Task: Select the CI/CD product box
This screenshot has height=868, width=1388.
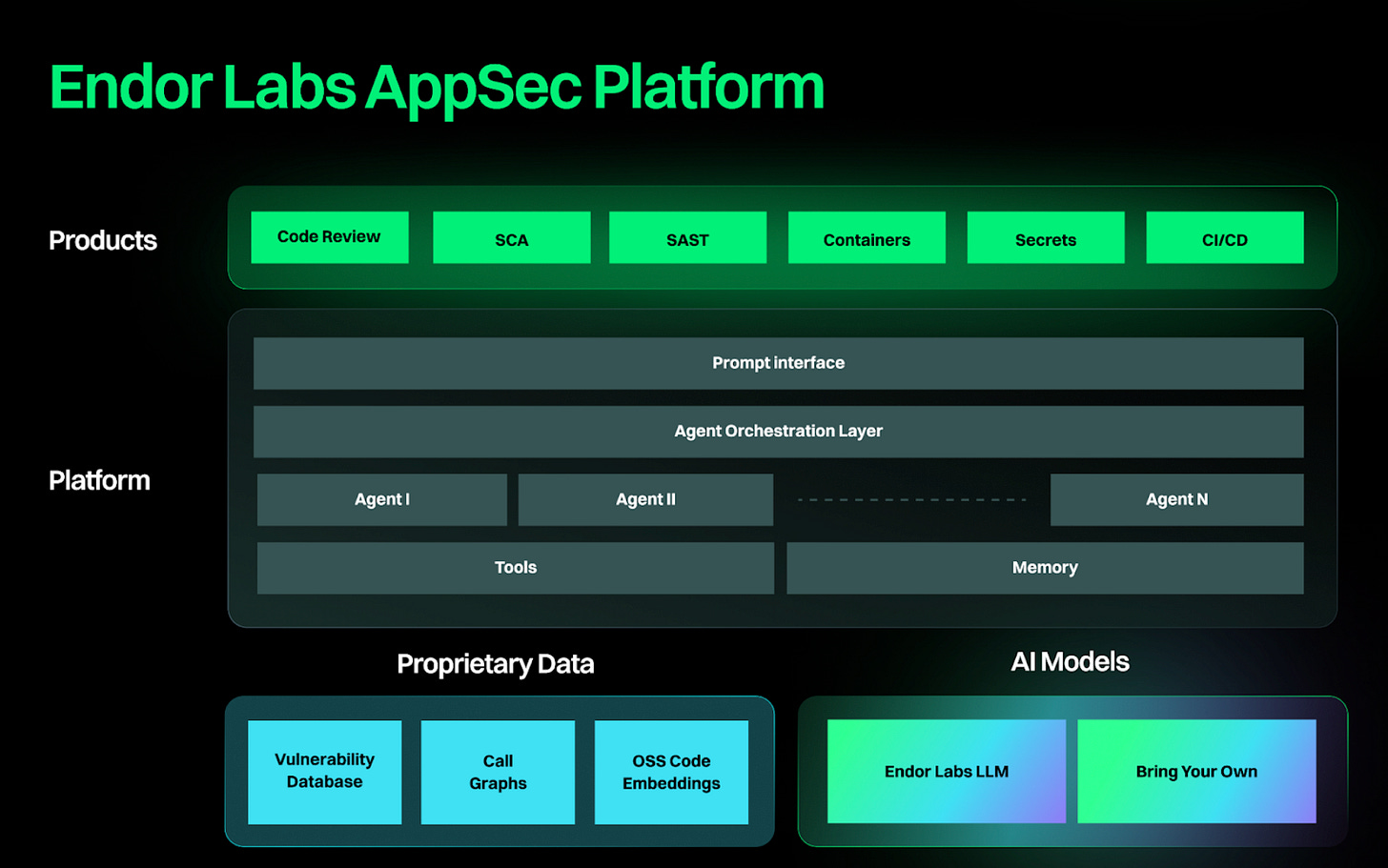Action: 1225,237
